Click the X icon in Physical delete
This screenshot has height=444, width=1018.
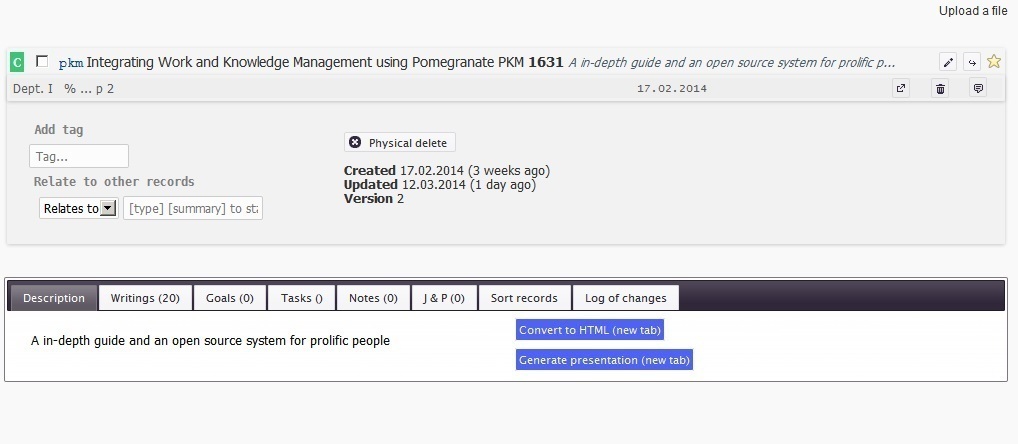355,143
